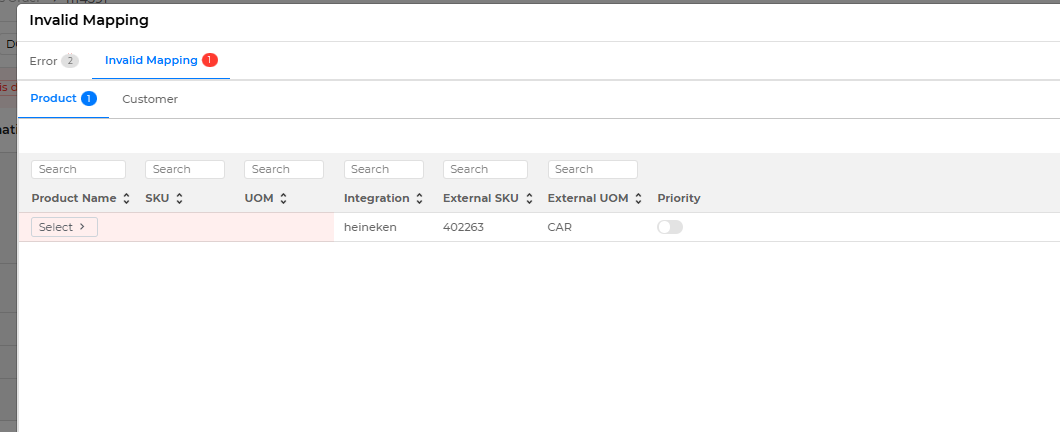This screenshot has height=432, width=1060.
Task: Select the Product sub-tab
Action: [62, 99]
